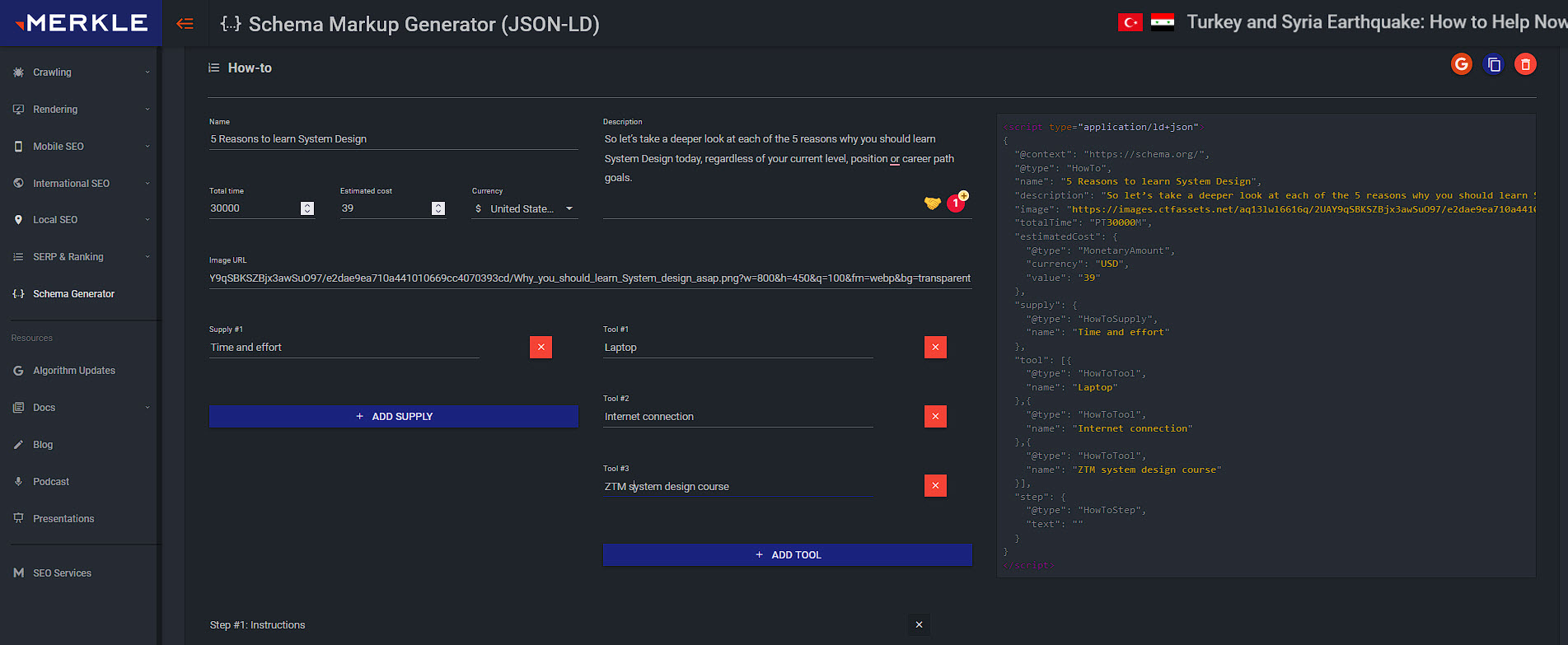The image size is (1568, 645).
Task: Open the Currency dropdown
Action: coord(525,209)
